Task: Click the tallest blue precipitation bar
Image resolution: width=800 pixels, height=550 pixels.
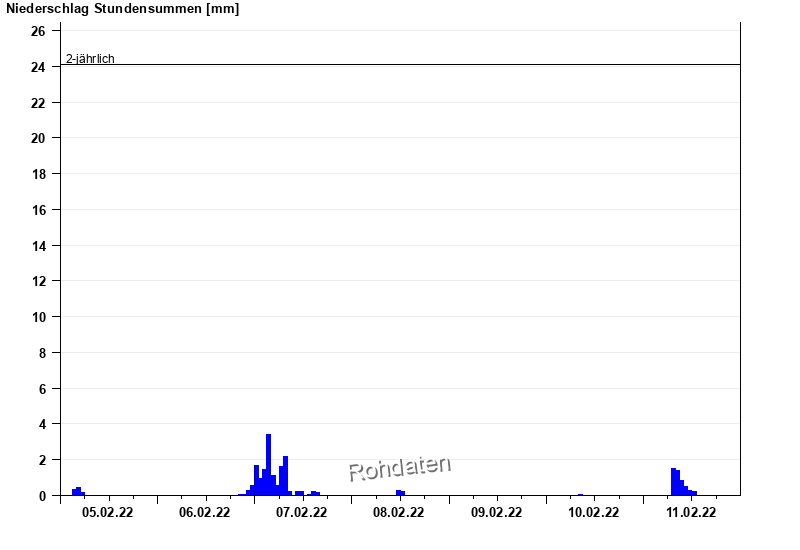Action: (268, 466)
